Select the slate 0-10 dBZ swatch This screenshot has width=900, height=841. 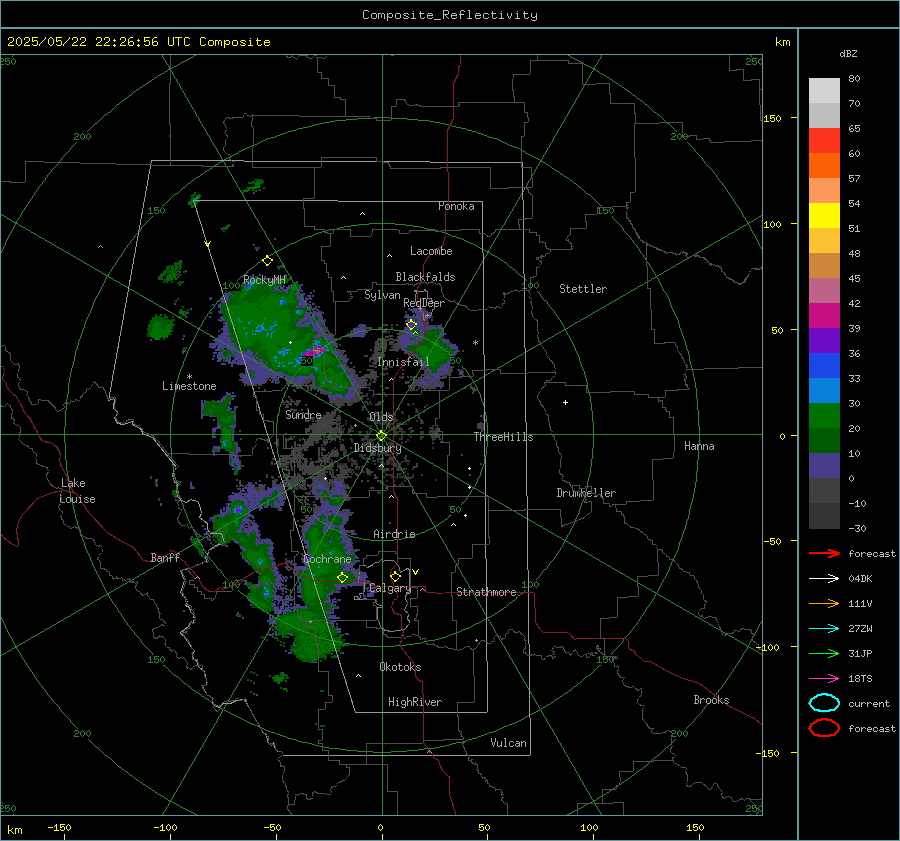coord(824,465)
